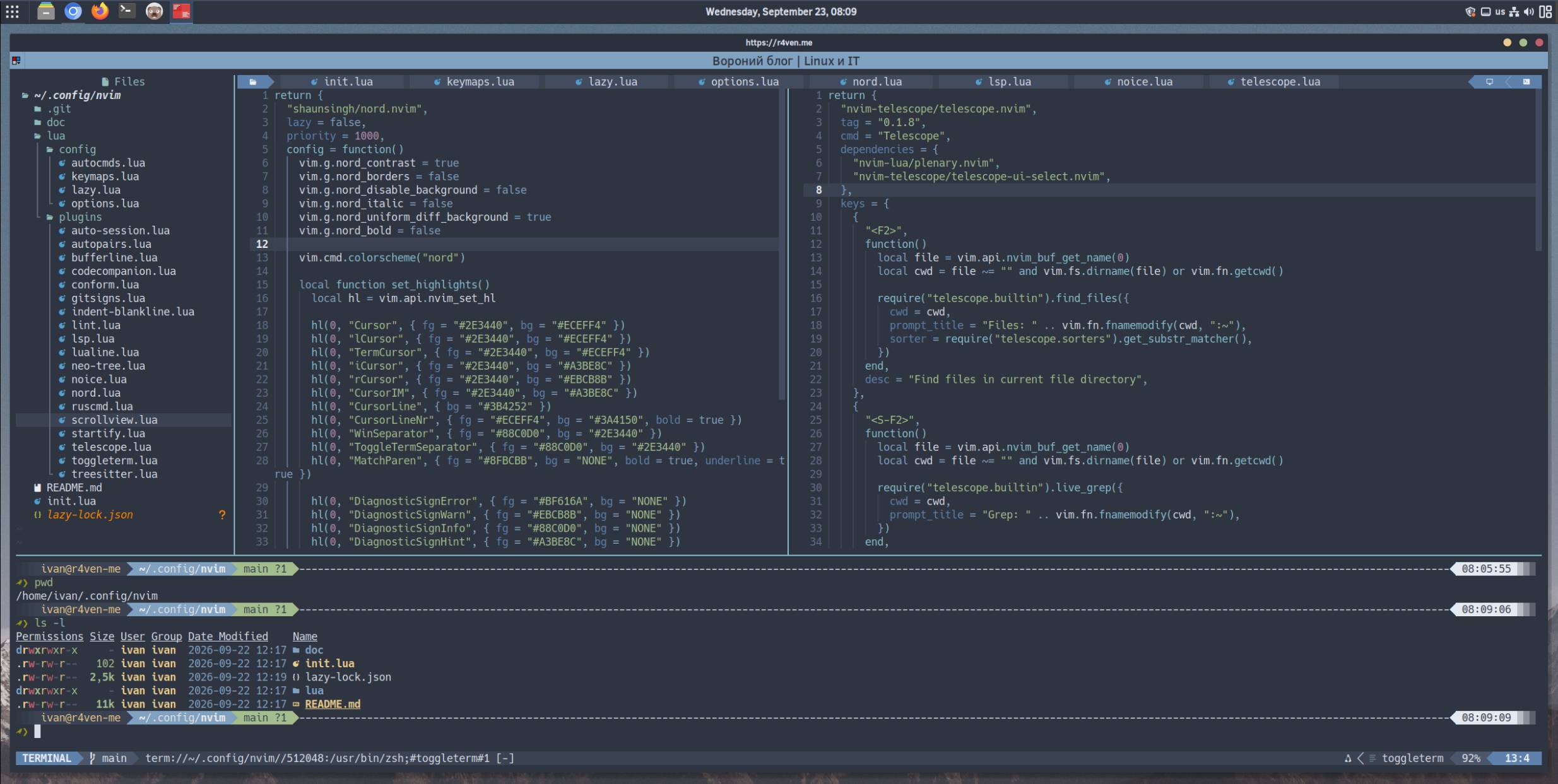This screenshot has height=784, width=1558.
Task: Expand the .git folder in file tree
Action: (x=52, y=108)
